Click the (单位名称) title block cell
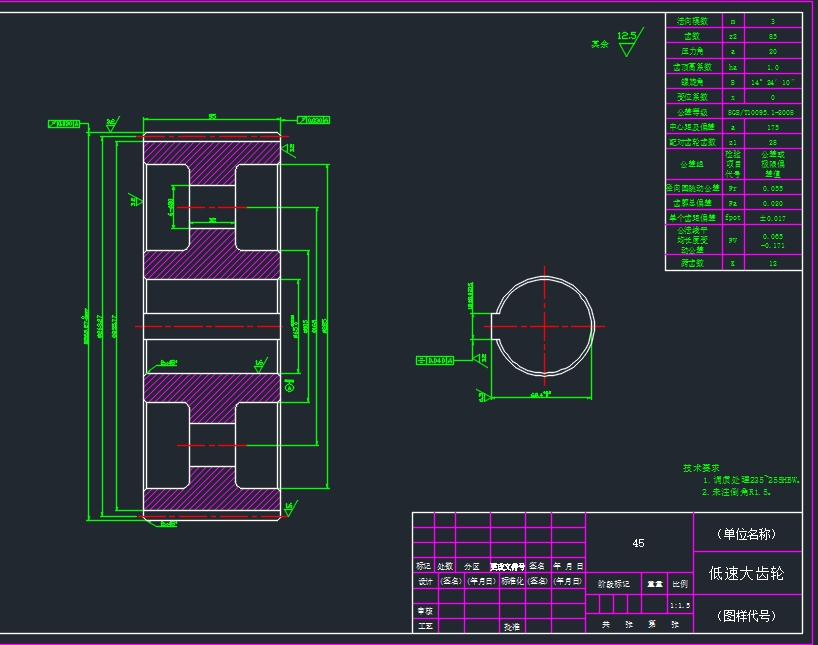The height and width of the screenshot is (645, 818). pyautogui.click(x=747, y=534)
